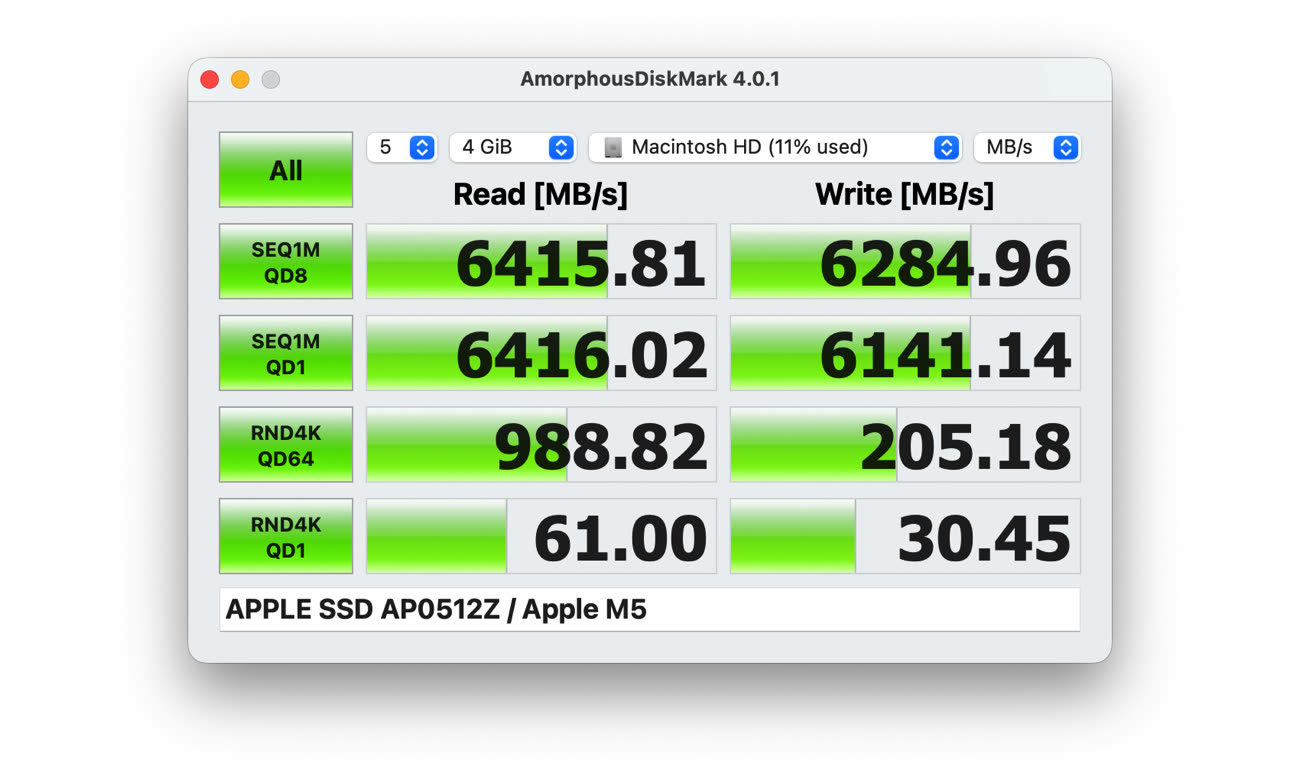Select the RND4K QD1 read value 61.00

[x=541, y=537]
